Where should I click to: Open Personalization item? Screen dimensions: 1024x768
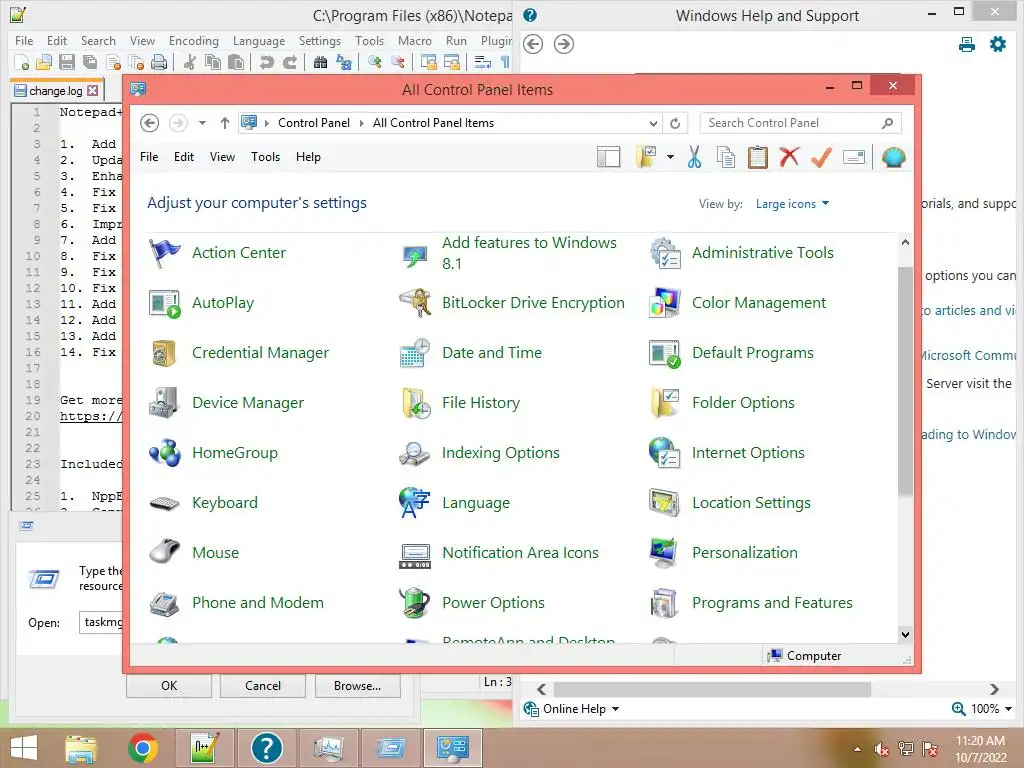click(x=724, y=552)
